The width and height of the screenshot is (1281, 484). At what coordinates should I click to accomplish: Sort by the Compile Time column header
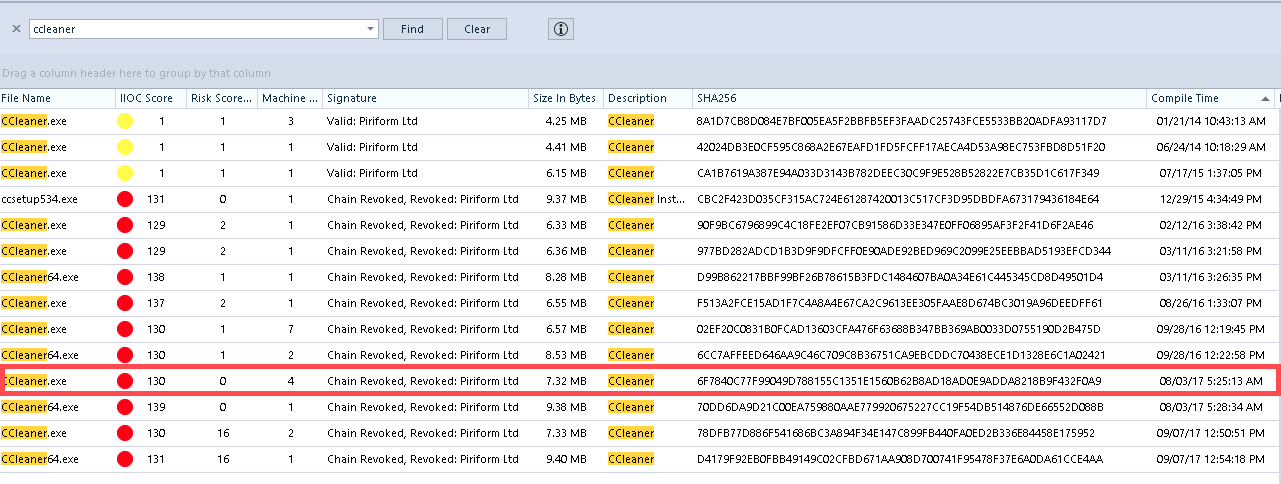coord(1185,98)
